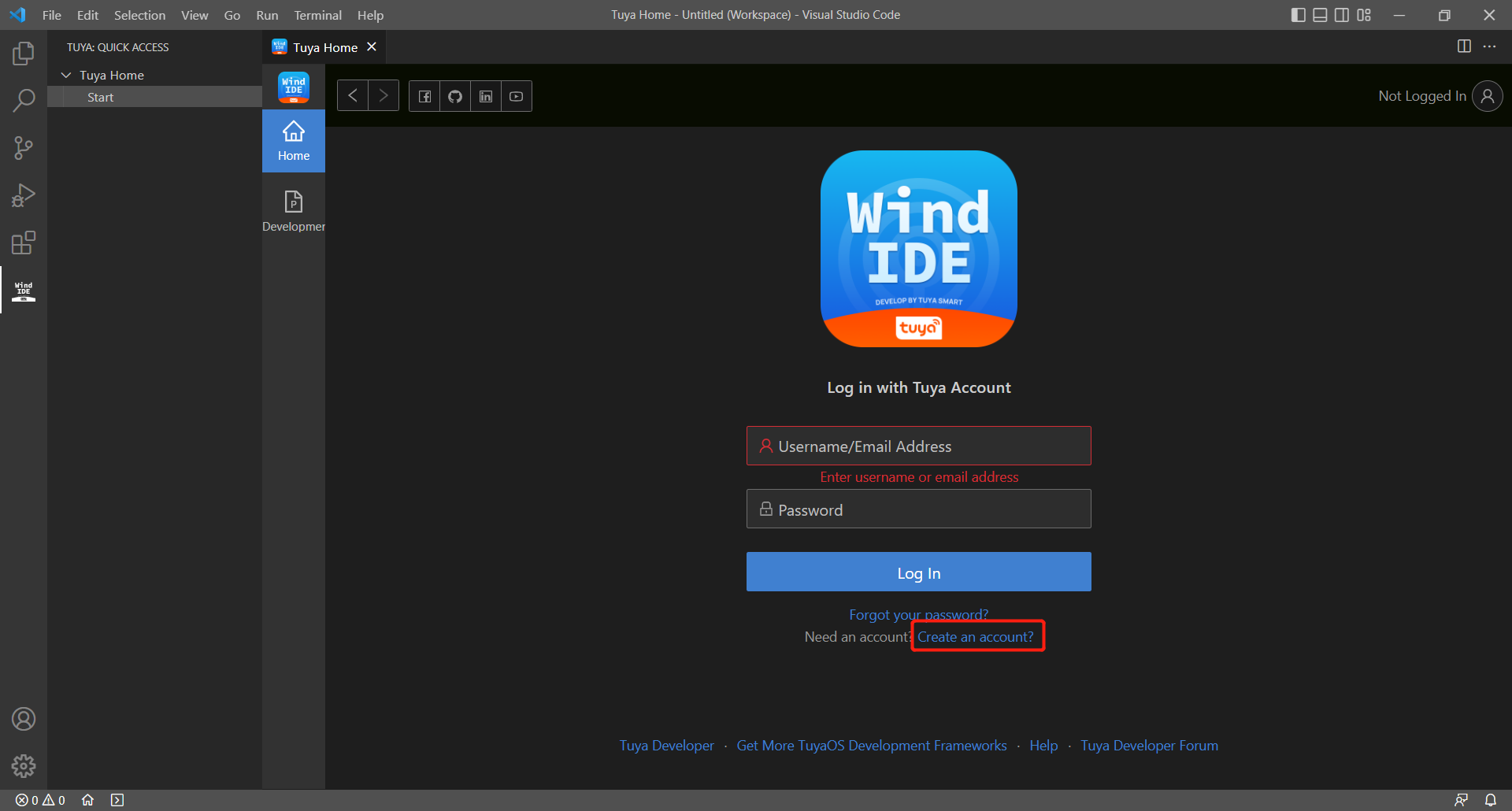
Task: Open editor More Actions ellipsis
Action: click(x=1489, y=46)
